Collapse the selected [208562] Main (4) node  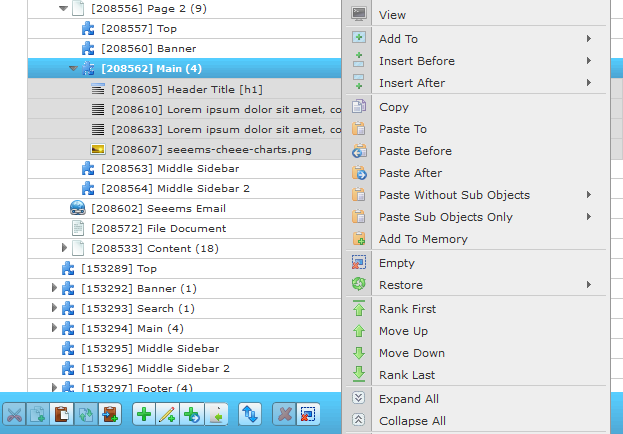pyautogui.click(x=73, y=68)
